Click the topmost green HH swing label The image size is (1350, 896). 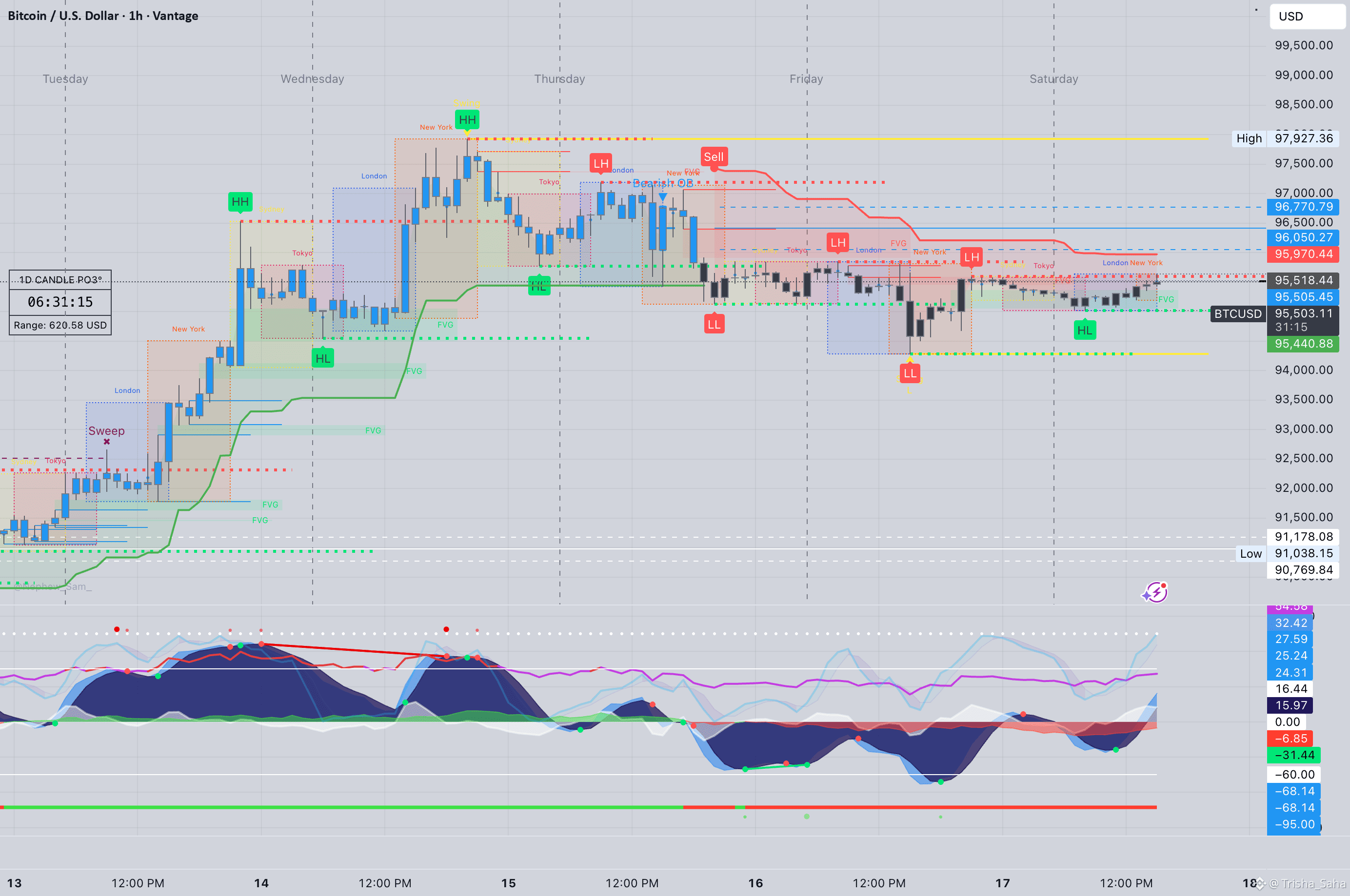click(x=467, y=120)
